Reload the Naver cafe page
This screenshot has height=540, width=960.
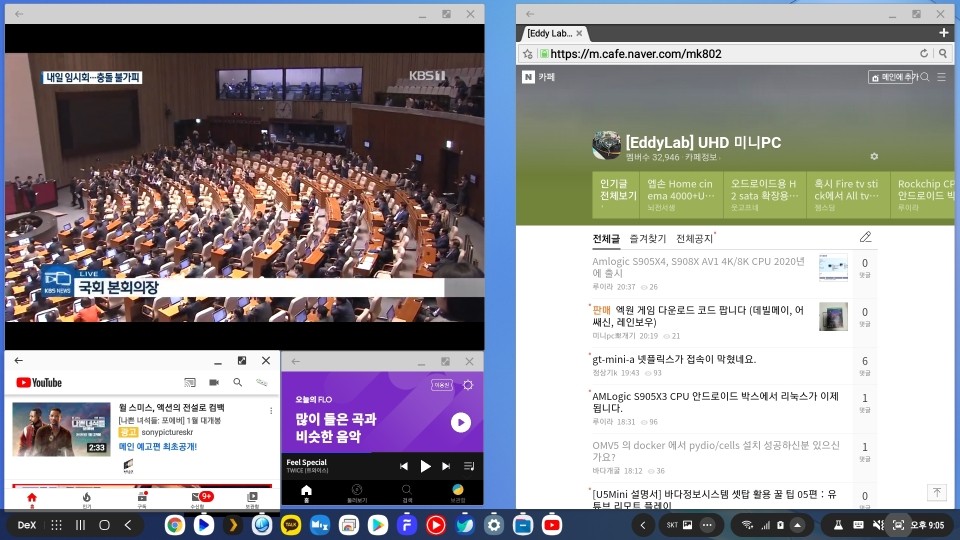(x=924, y=54)
